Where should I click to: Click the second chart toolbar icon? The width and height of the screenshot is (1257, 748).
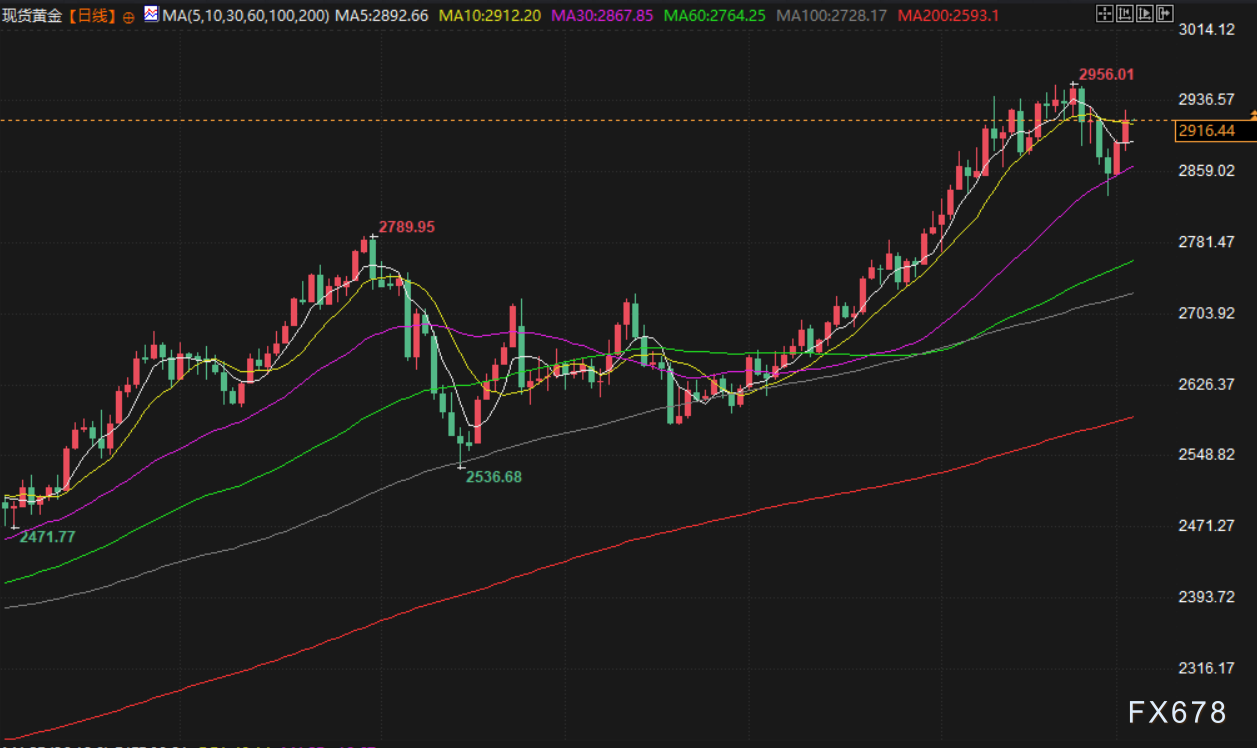pos(1124,14)
